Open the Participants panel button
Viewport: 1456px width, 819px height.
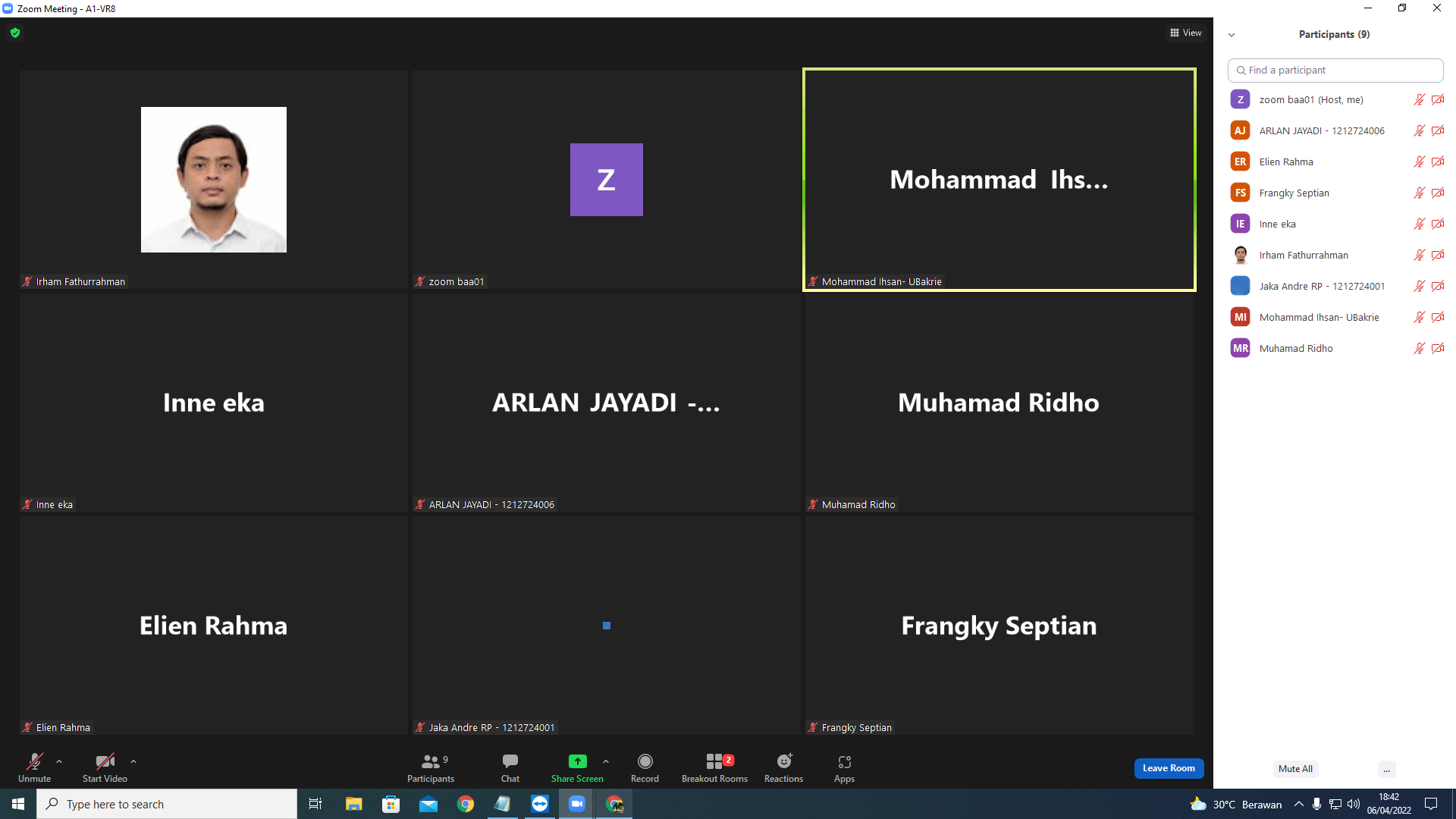point(431,767)
